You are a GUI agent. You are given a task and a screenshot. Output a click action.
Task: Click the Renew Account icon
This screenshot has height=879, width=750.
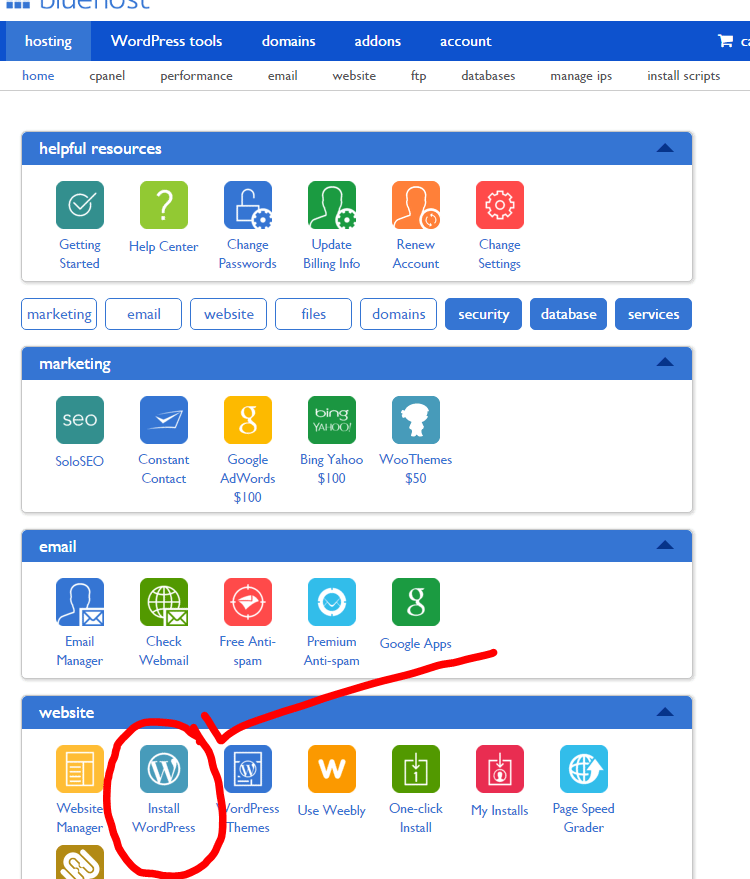[x=416, y=205]
